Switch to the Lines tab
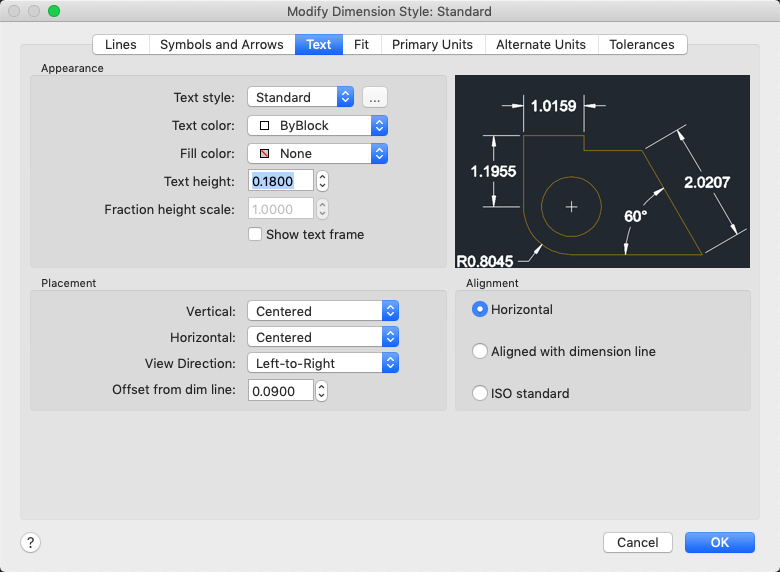 [121, 44]
